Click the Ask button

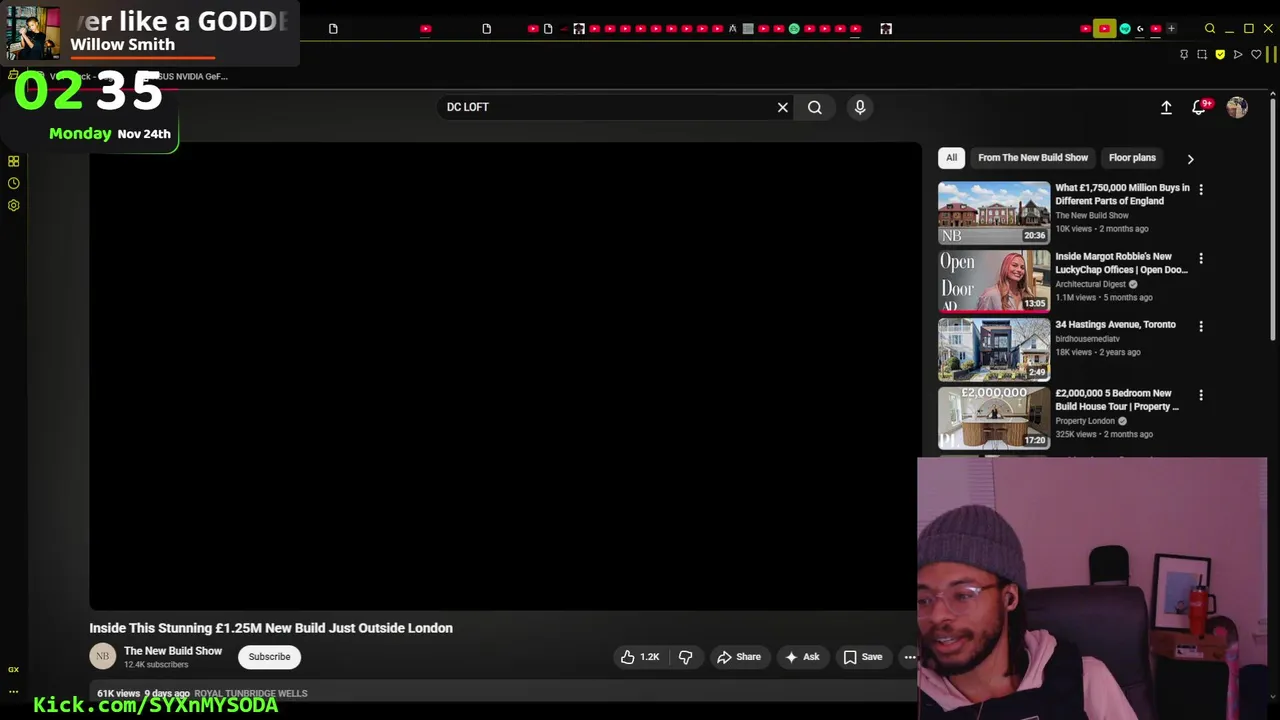click(x=802, y=657)
